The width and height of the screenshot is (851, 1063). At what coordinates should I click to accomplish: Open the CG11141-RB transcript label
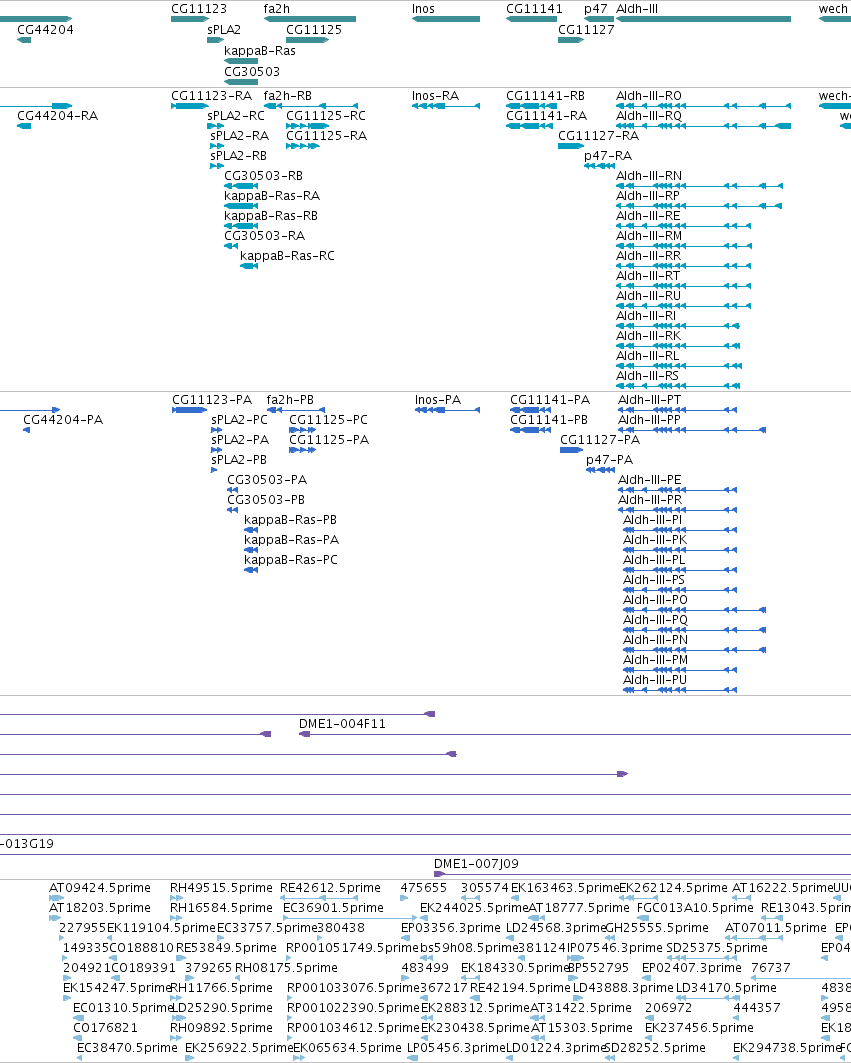click(545, 96)
